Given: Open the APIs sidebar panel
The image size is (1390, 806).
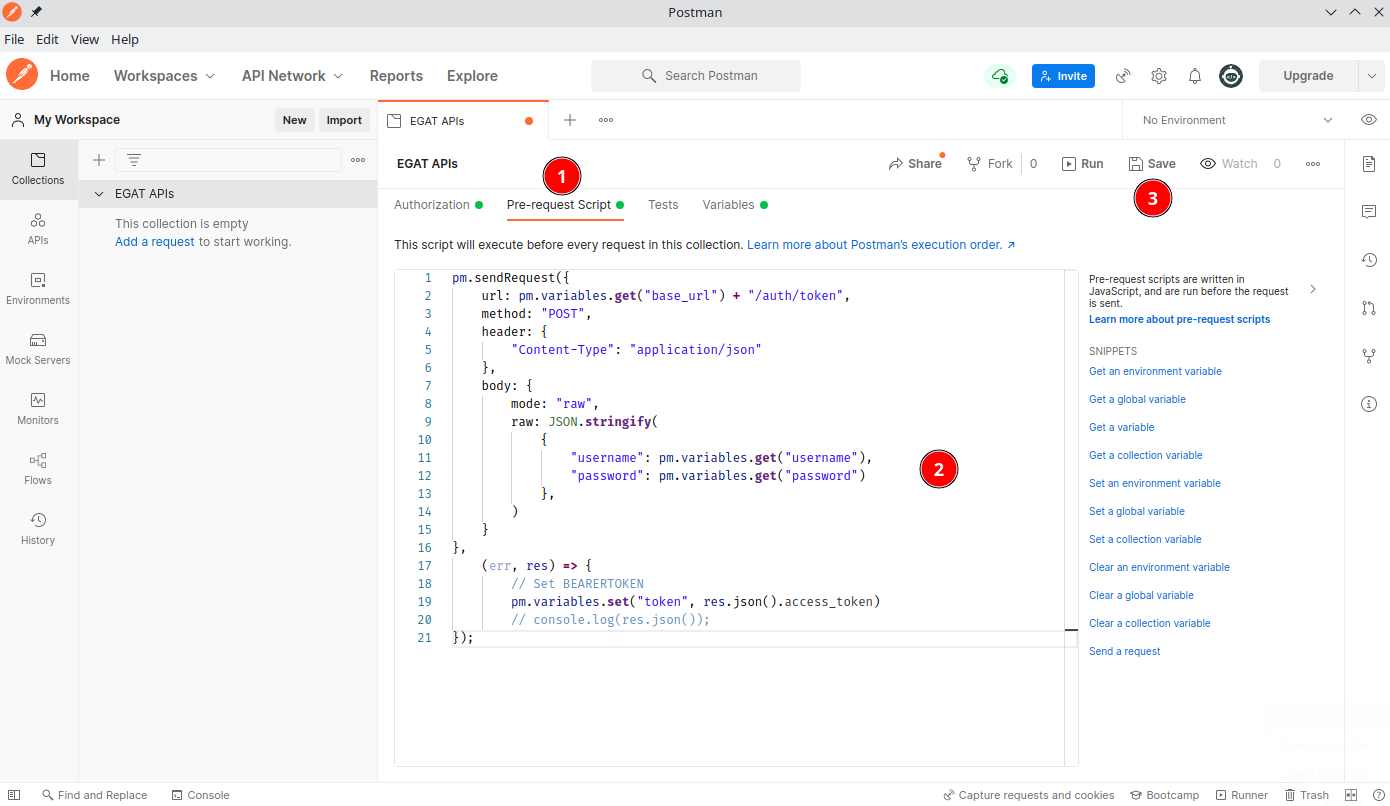Looking at the screenshot, I should (x=38, y=229).
